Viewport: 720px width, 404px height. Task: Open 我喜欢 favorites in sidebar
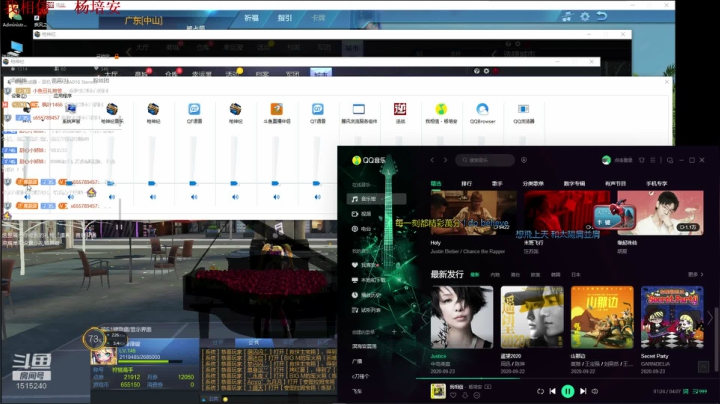click(x=366, y=265)
